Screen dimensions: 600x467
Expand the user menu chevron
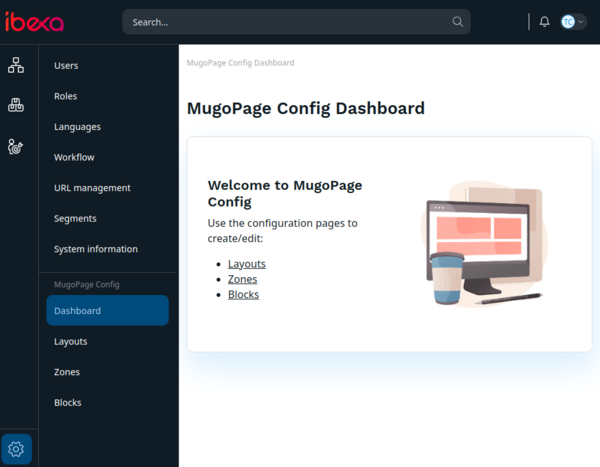coord(580,22)
